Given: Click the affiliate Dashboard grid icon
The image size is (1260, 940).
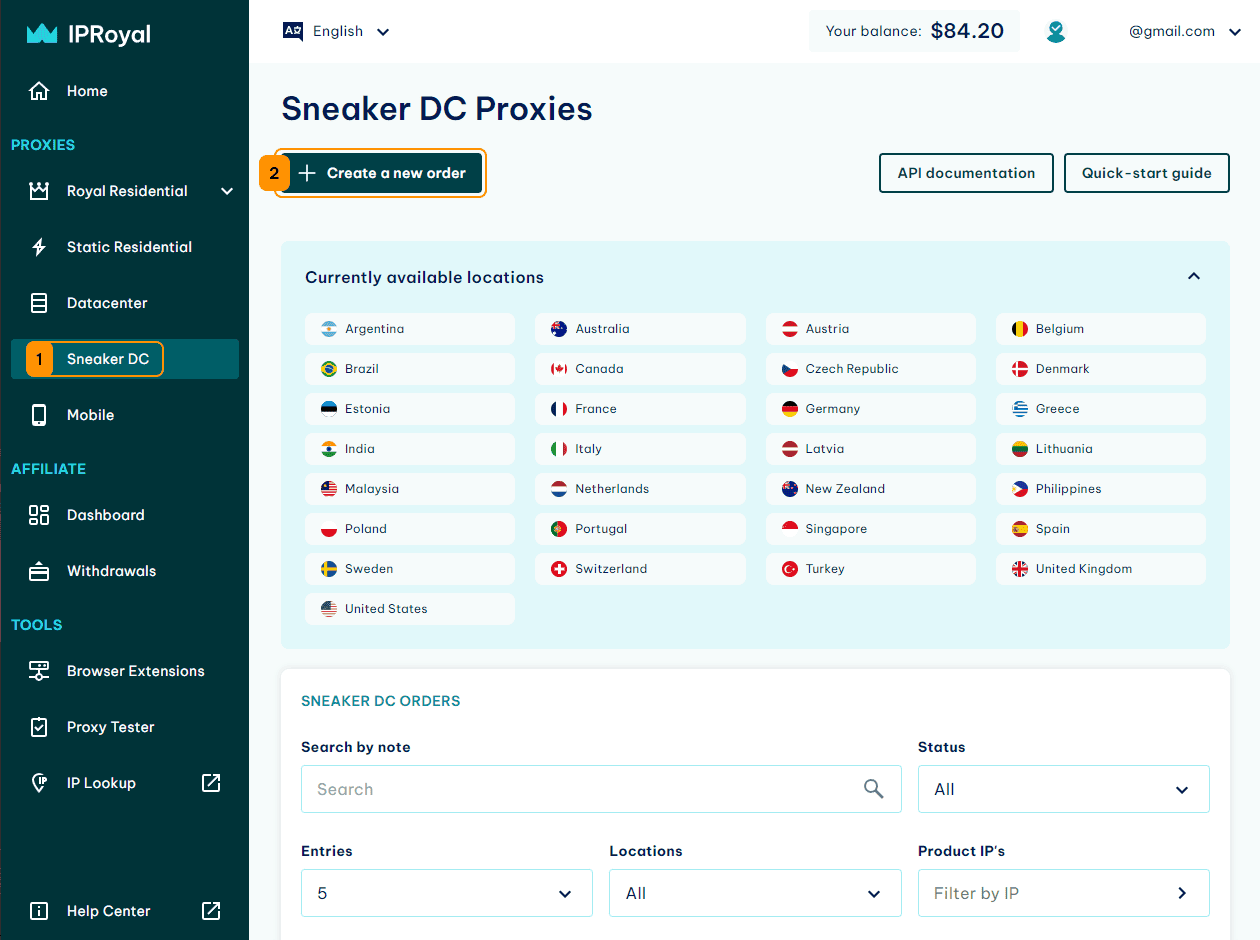Looking at the screenshot, I should (39, 515).
